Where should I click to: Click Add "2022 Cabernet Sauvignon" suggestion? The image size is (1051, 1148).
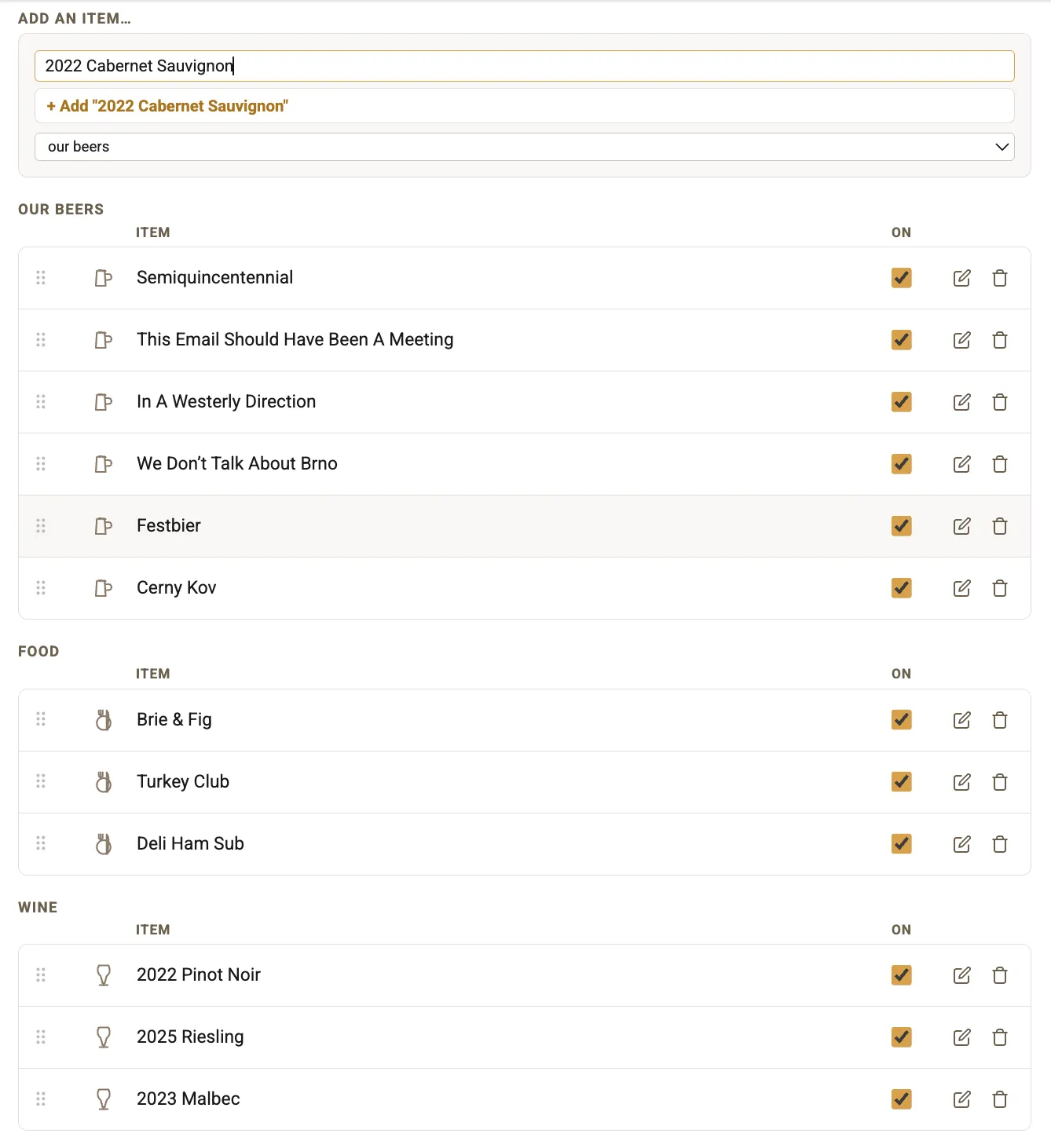525,105
